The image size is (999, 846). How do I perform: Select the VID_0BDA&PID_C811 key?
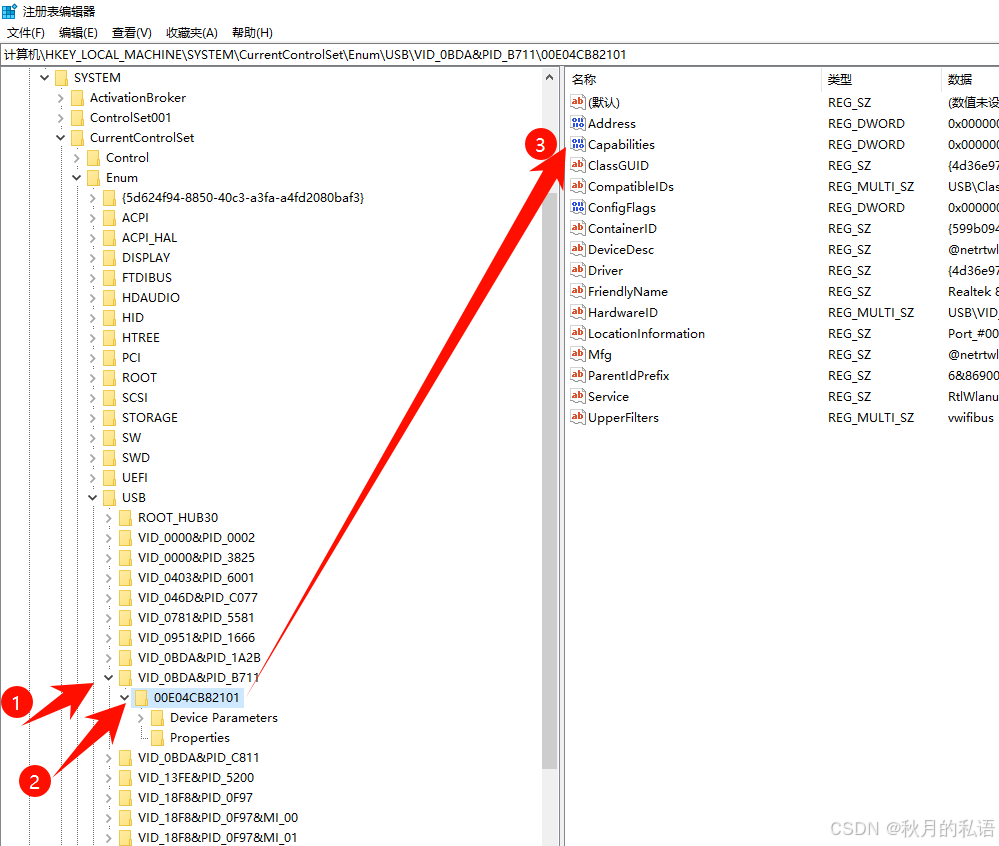(198, 757)
